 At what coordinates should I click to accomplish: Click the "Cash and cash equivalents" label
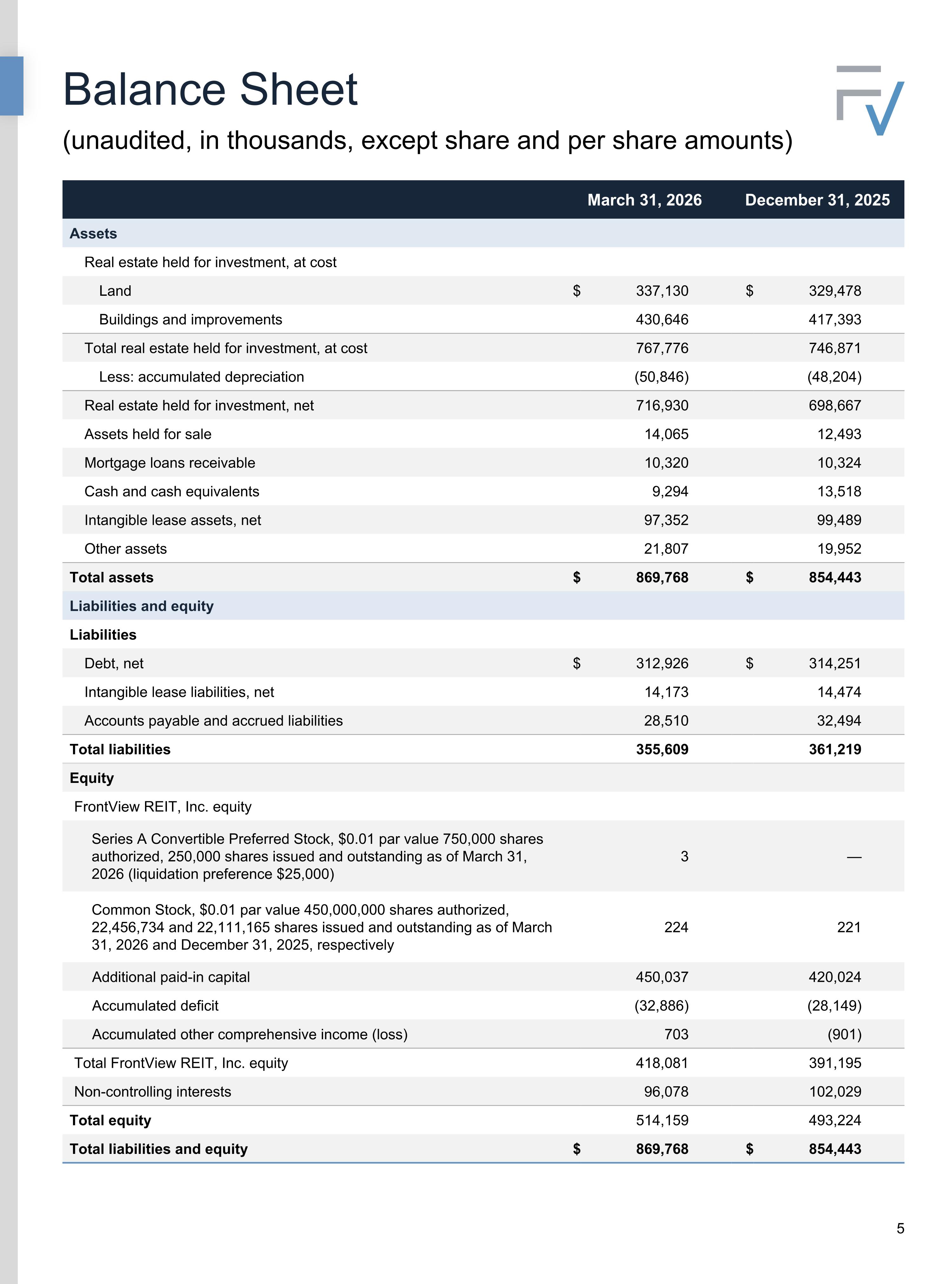coord(172,492)
